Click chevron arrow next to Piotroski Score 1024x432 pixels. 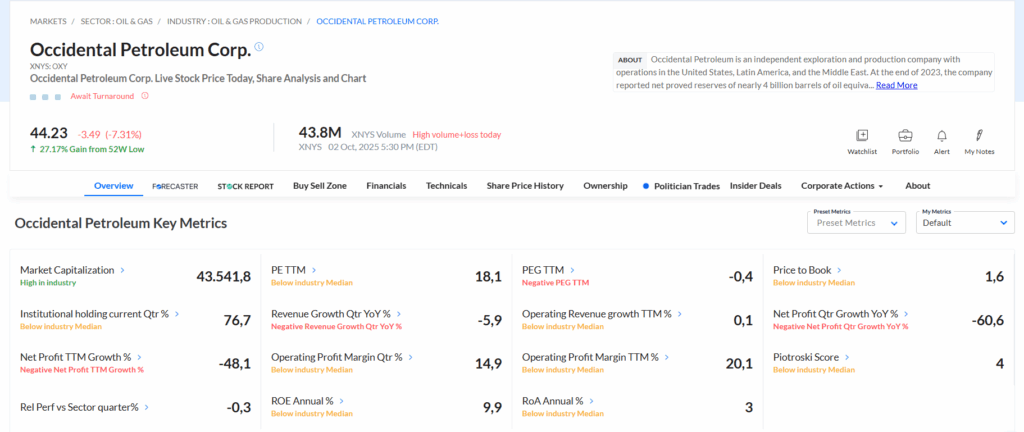tap(848, 357)
